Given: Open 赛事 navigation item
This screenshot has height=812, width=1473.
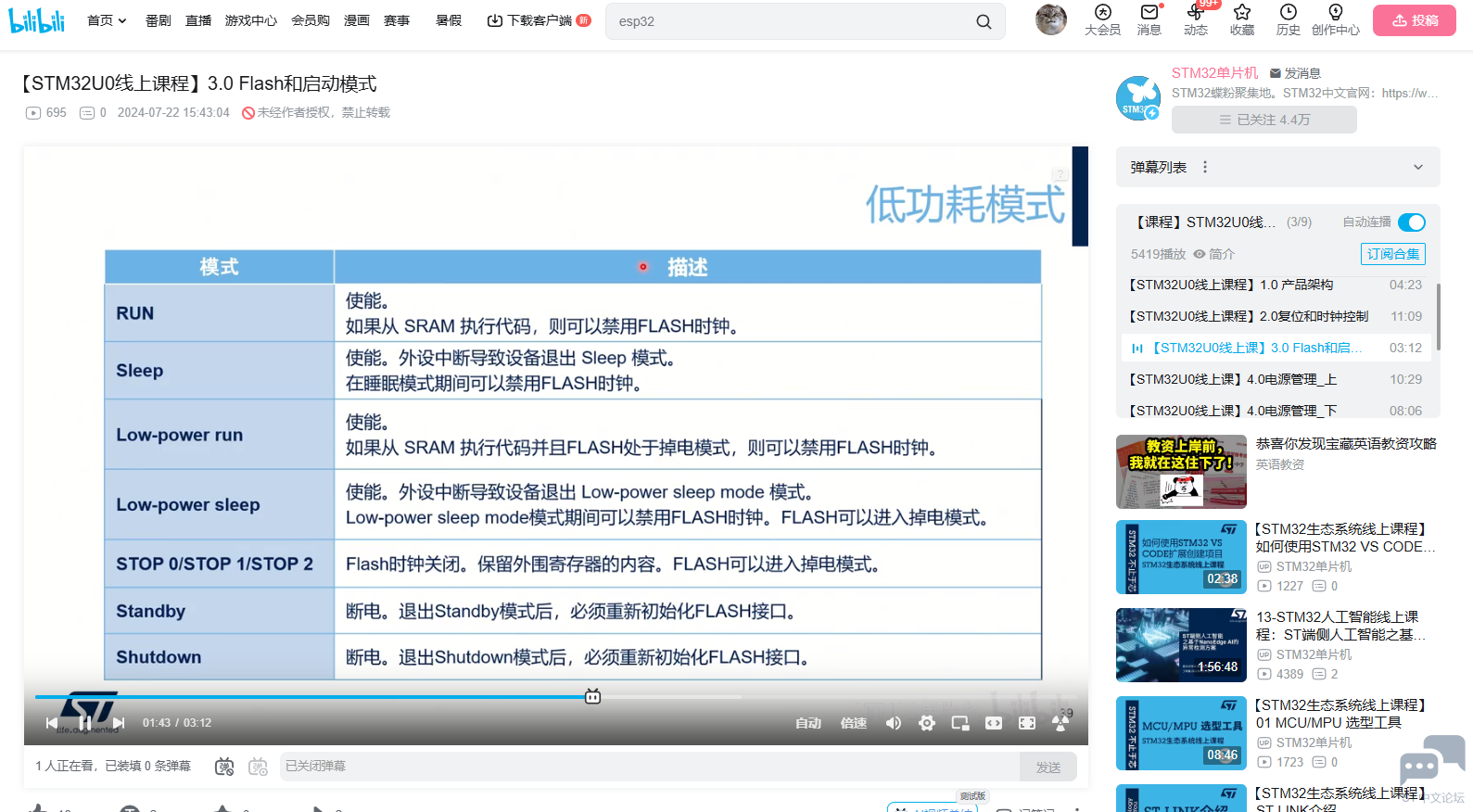Looking at the screenshot, I should tap(397, 20).
